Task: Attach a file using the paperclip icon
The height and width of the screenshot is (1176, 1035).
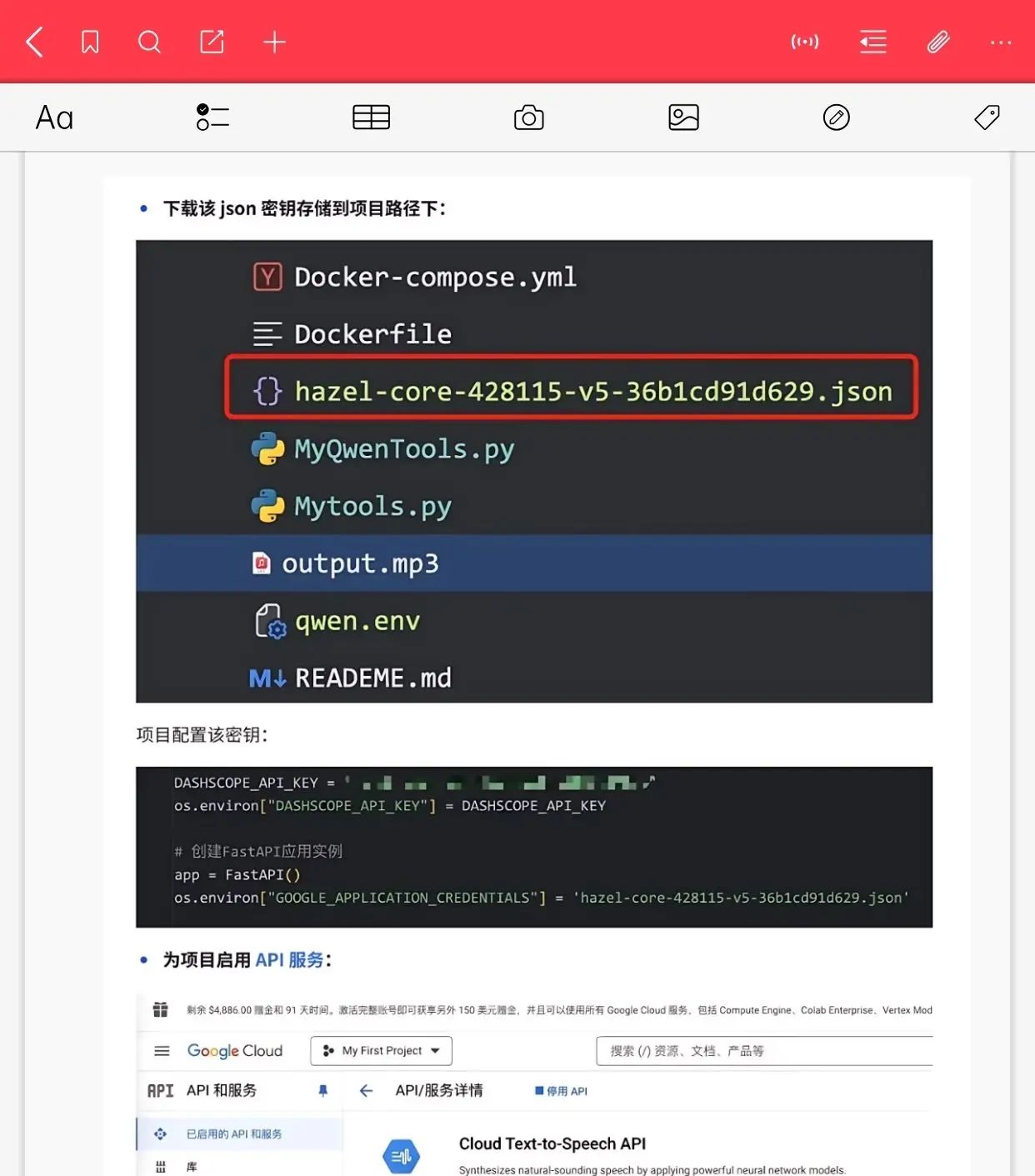Action: 938,42
